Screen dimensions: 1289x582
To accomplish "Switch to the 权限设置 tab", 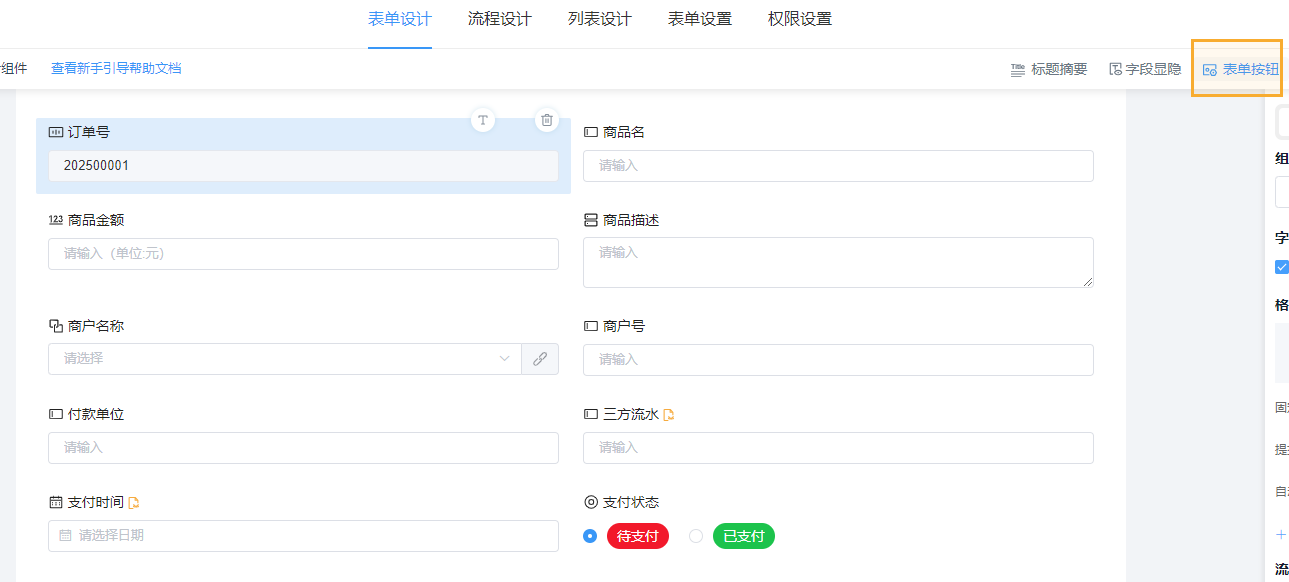I will click(799, 18).
